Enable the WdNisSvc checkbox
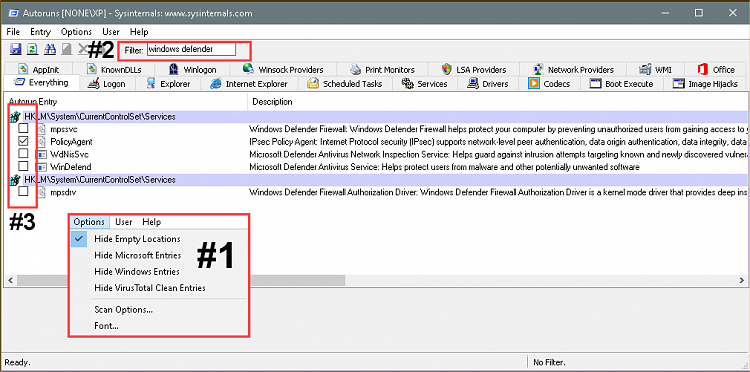750x372 pixels. 23,153
